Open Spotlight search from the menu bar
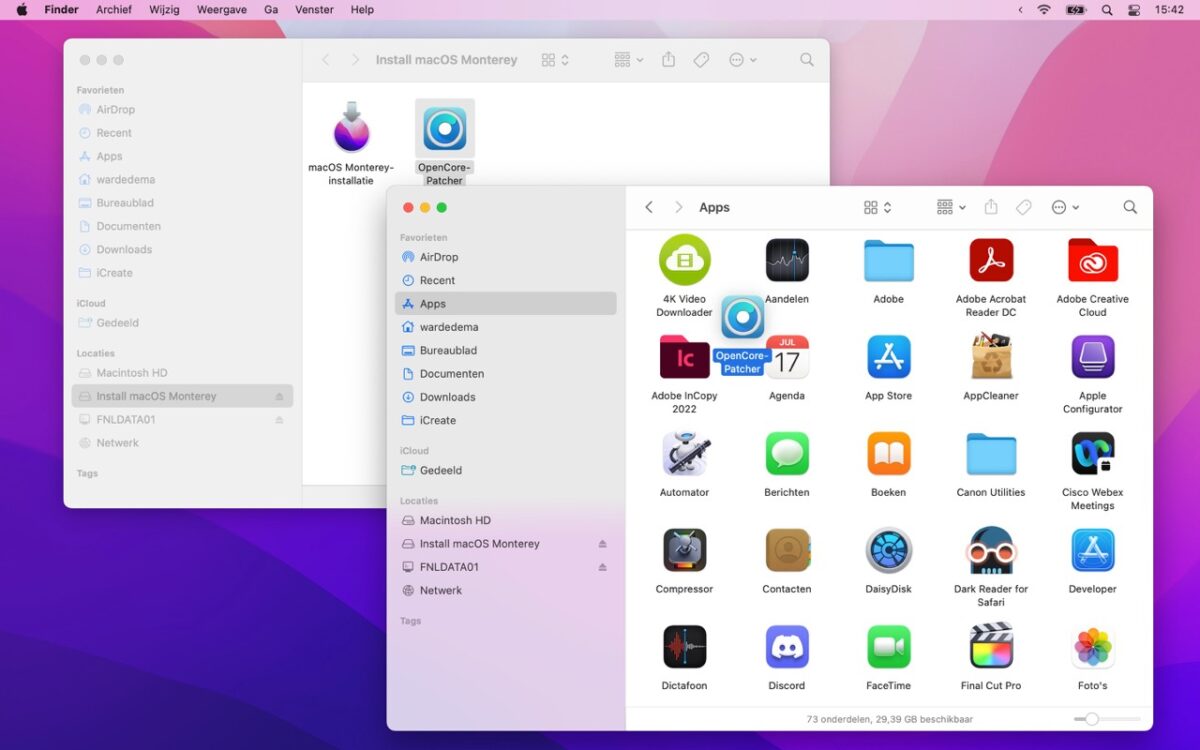 [x=1105, y=9]
